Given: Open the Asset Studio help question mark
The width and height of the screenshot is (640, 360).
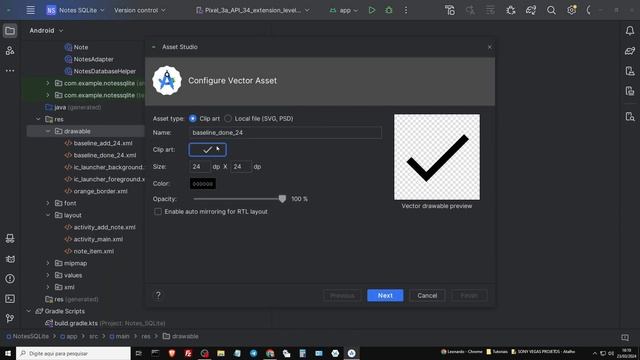Looking at the screenshot, I should (158, 295).
